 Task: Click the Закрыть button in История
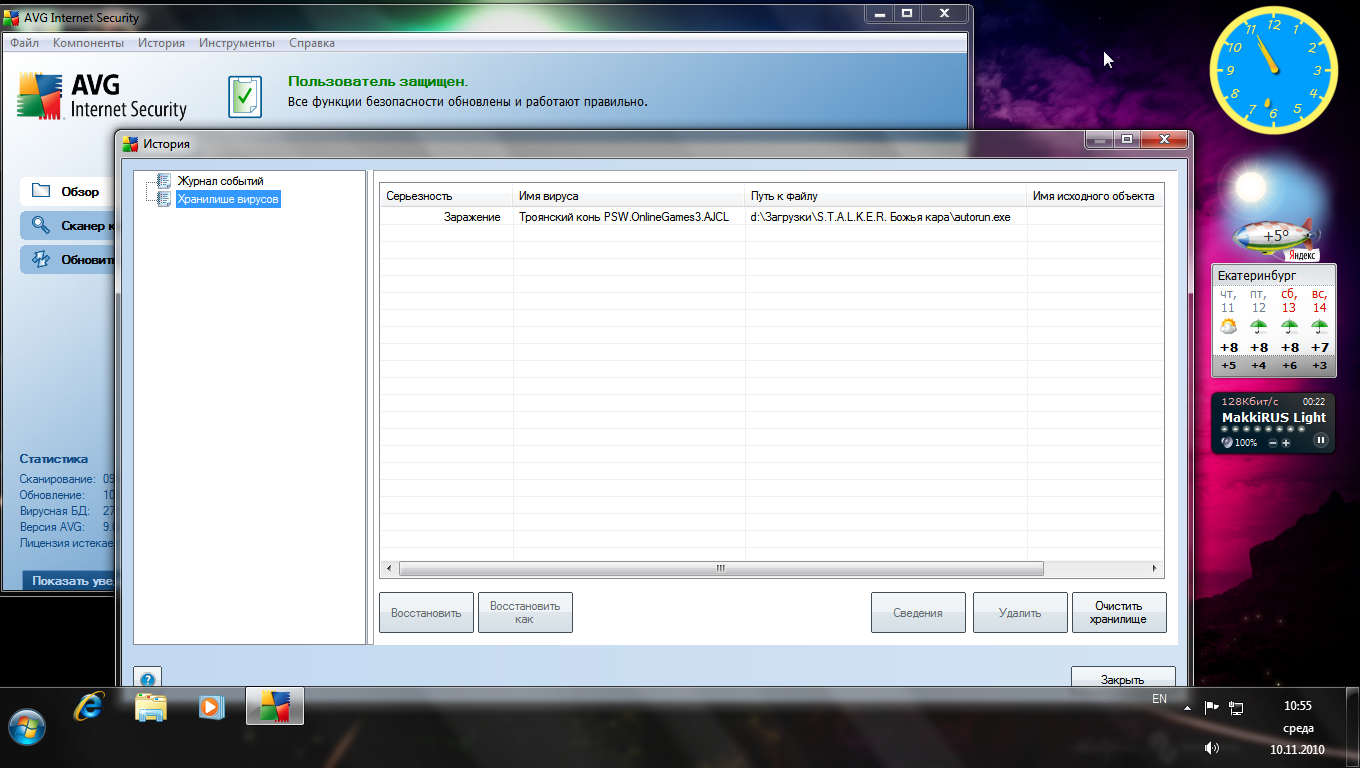click(x=1123, y=677)
